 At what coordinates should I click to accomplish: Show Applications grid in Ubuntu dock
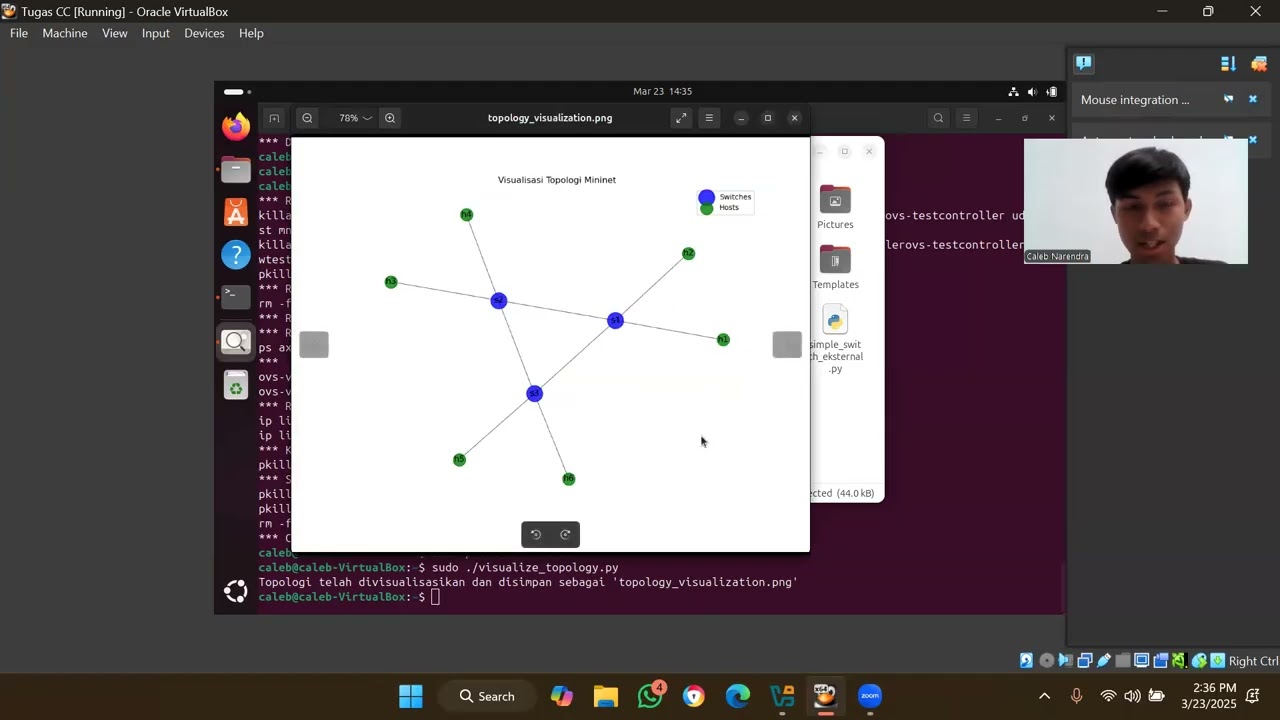[236, 592]
